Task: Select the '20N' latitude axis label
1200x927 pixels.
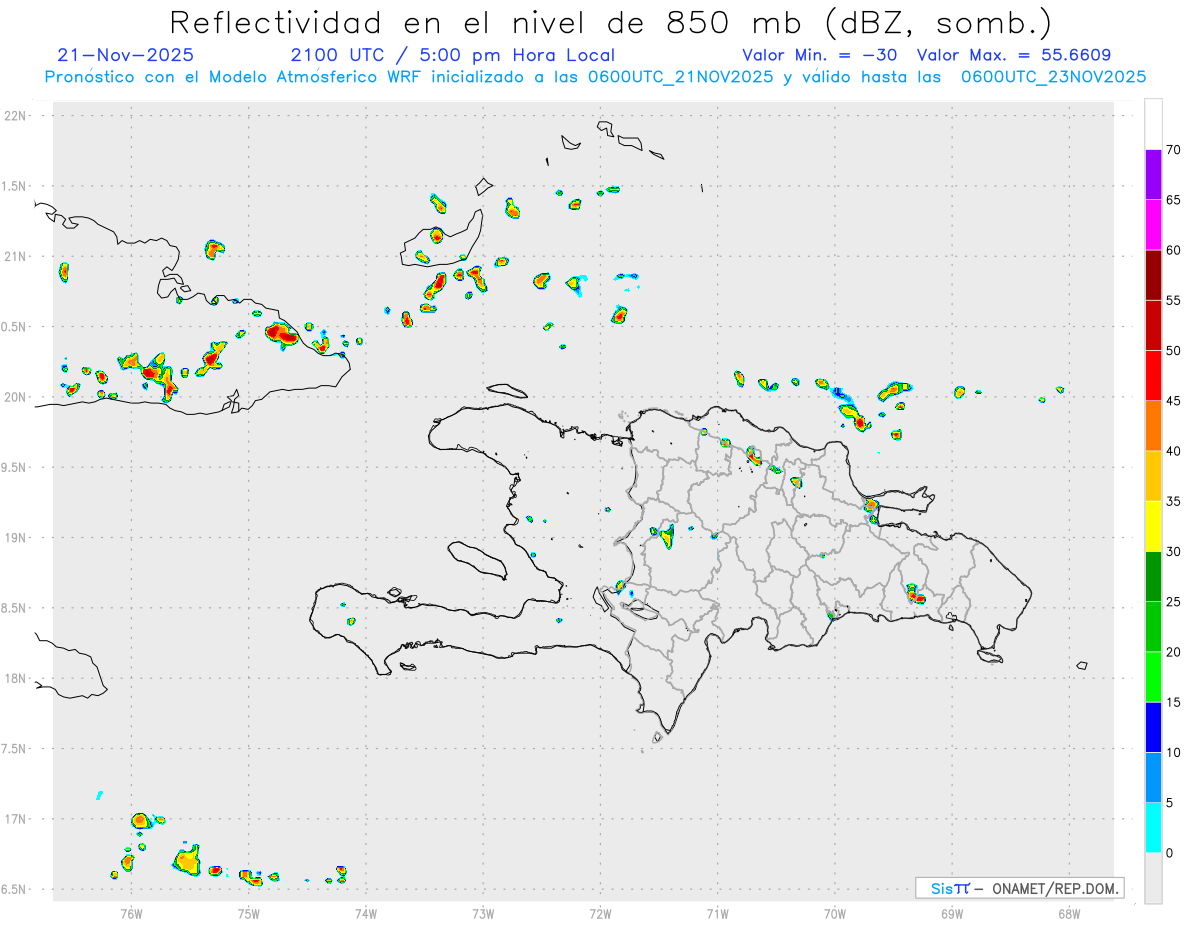Action: [x=17, y=397]
